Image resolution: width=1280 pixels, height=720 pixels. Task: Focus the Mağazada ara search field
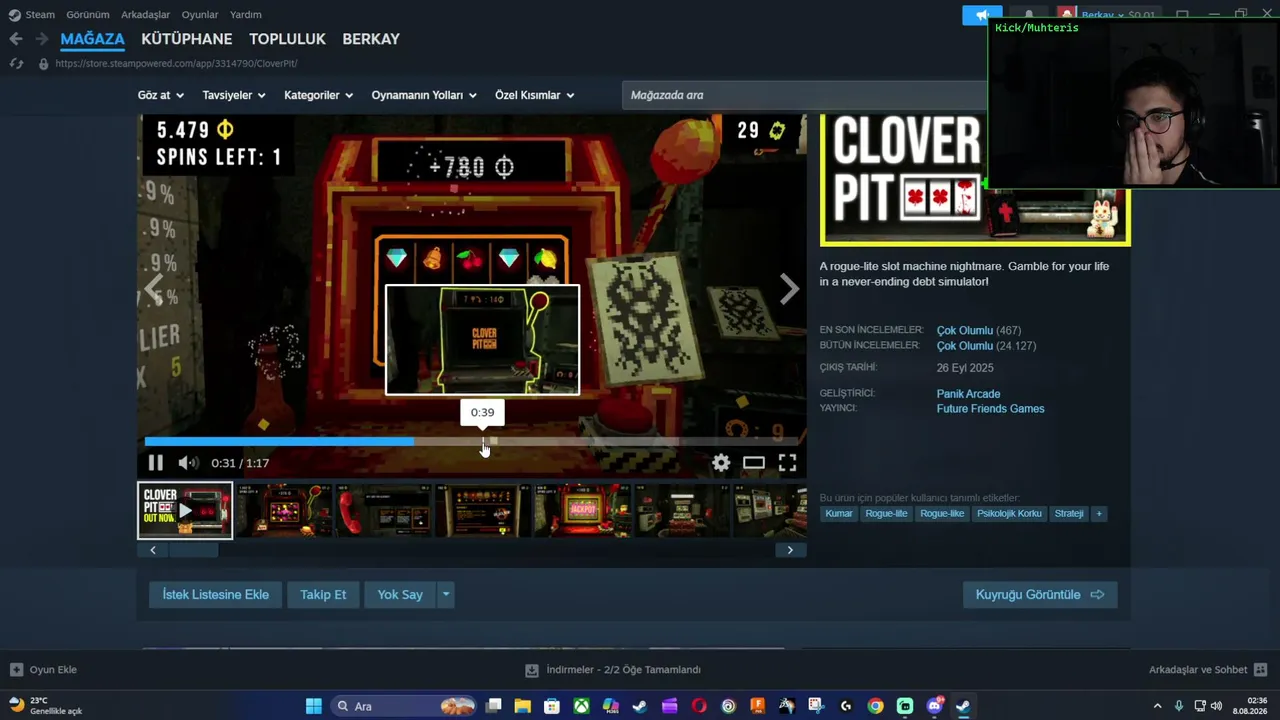[x=804, y=95]
